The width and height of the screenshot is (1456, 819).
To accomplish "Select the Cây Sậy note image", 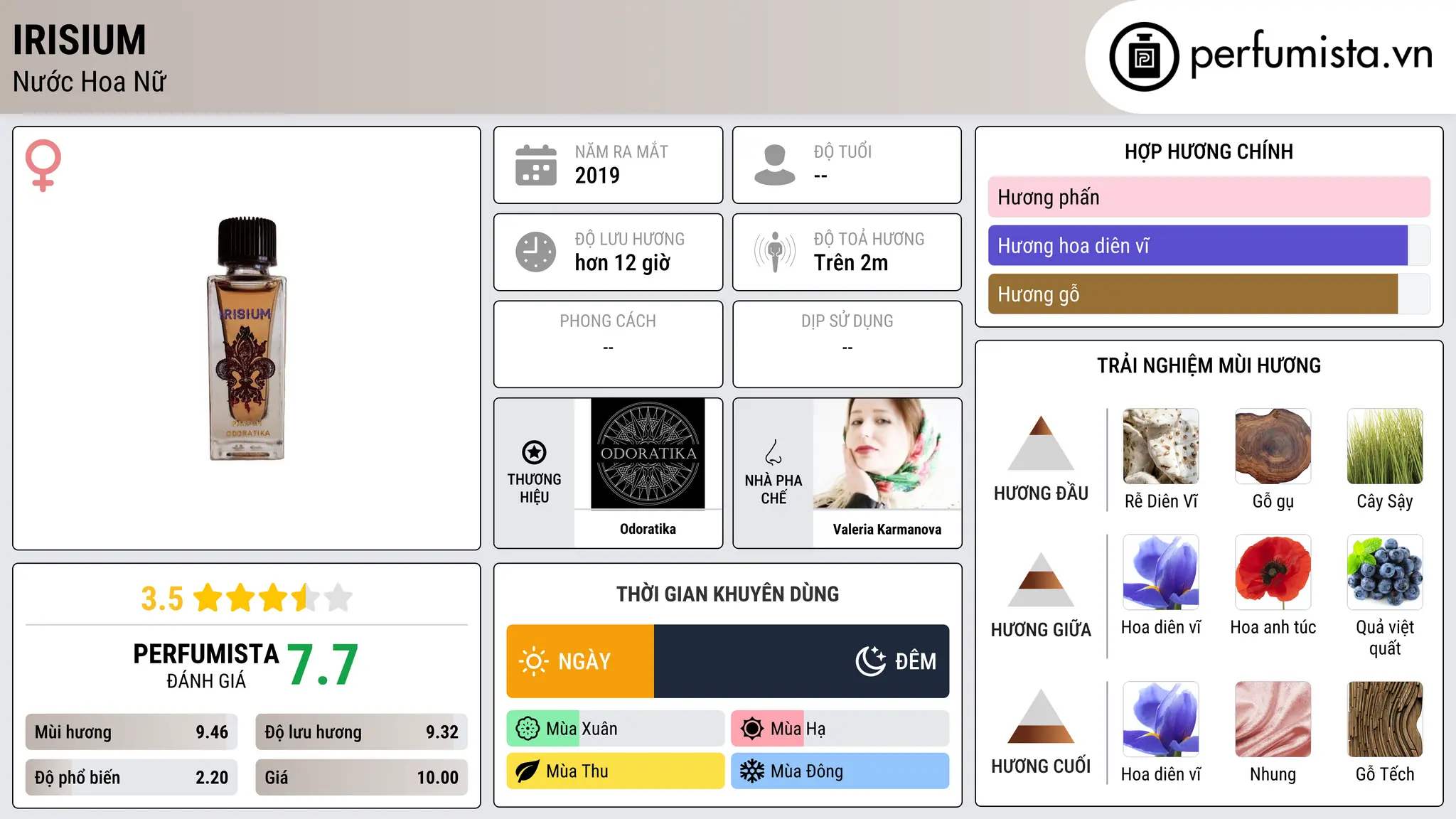I will (x=1385, y=446).
